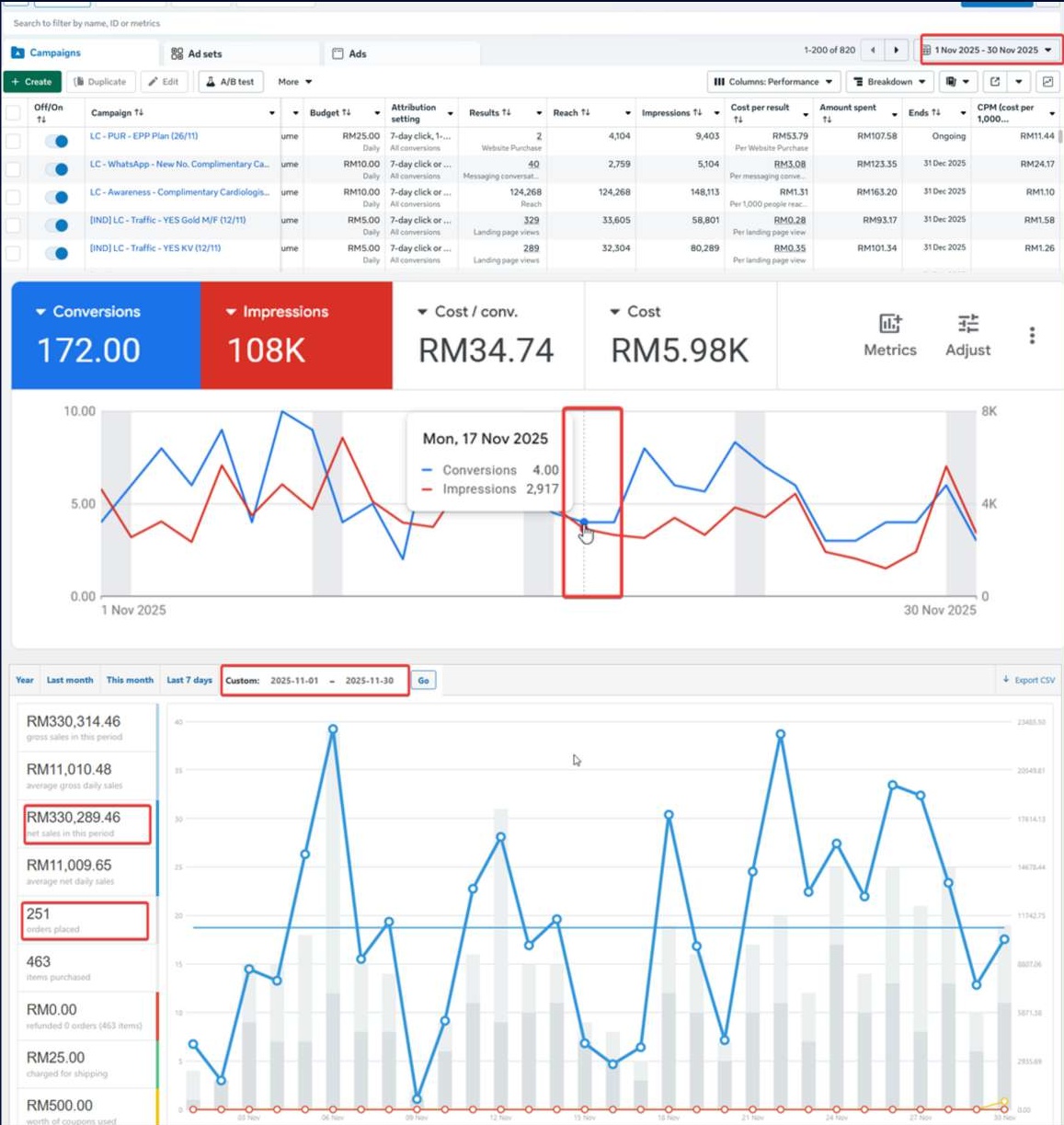
Task: Tick checkbox for LC - WhatsApp campaign row
Action: point(13,169)
